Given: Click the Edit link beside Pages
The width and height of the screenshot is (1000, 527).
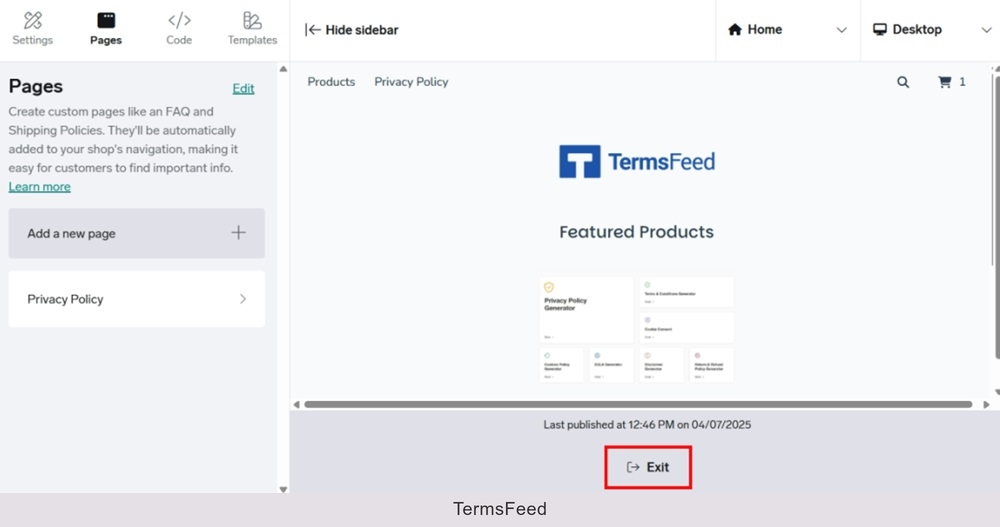Looking at the screenshot, I should click(x=243, y=89).
